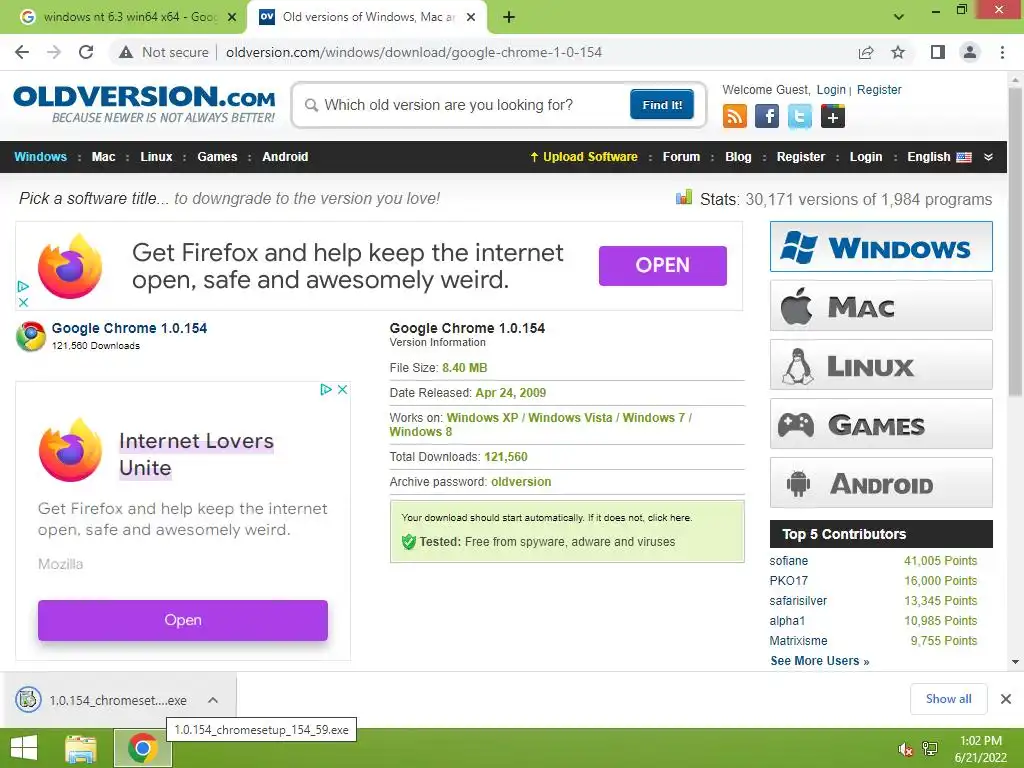Go back to the previous page
Image resolution: width=1024 pixels, height=768 pixels.
tap(22, 52)
